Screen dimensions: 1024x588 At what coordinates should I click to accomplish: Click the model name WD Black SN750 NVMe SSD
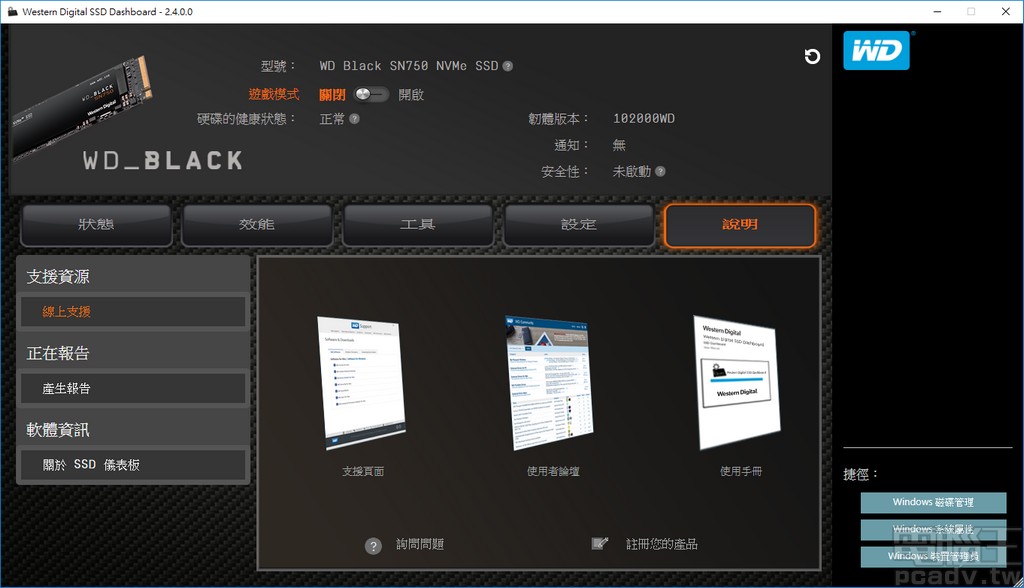(409, 66)
